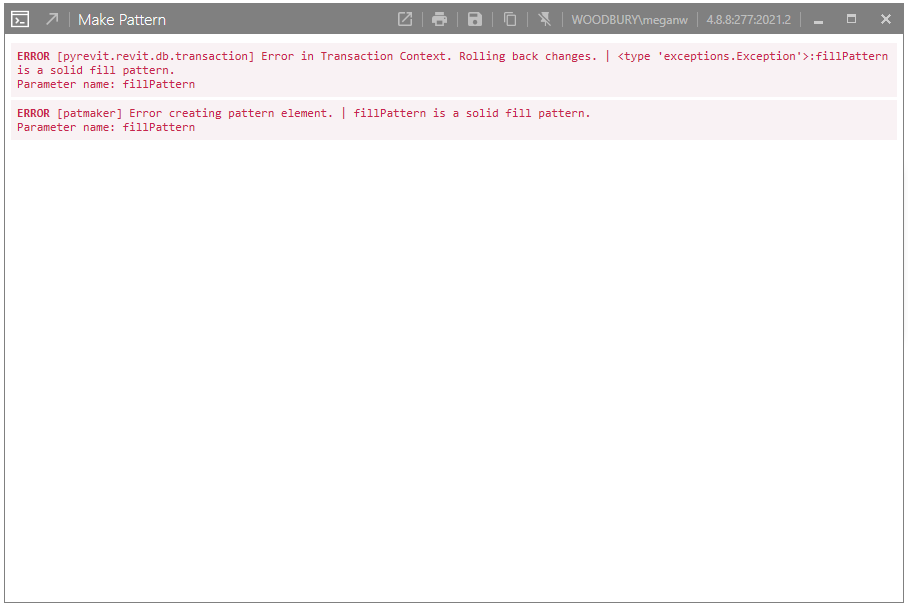Image resolution: width=908 pixels, height=607 pixels.
Task: Copy the report contents to clipboard
Action: [509, 18]
